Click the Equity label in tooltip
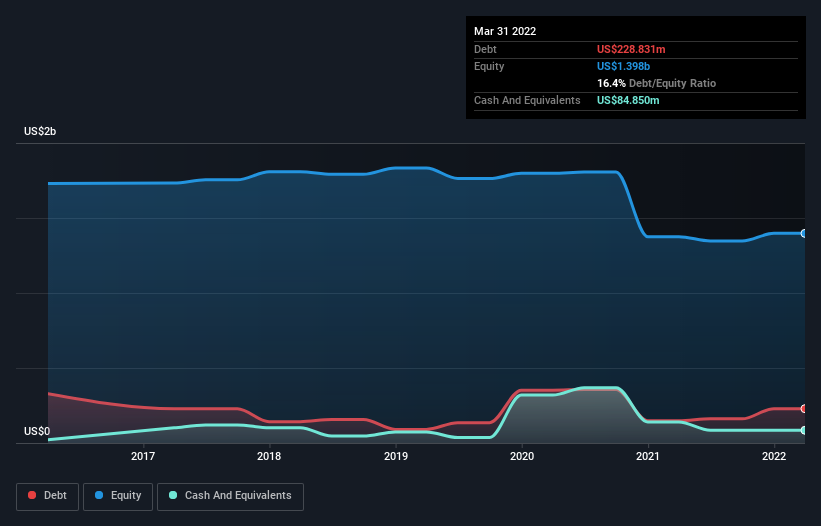 [489, 66]
